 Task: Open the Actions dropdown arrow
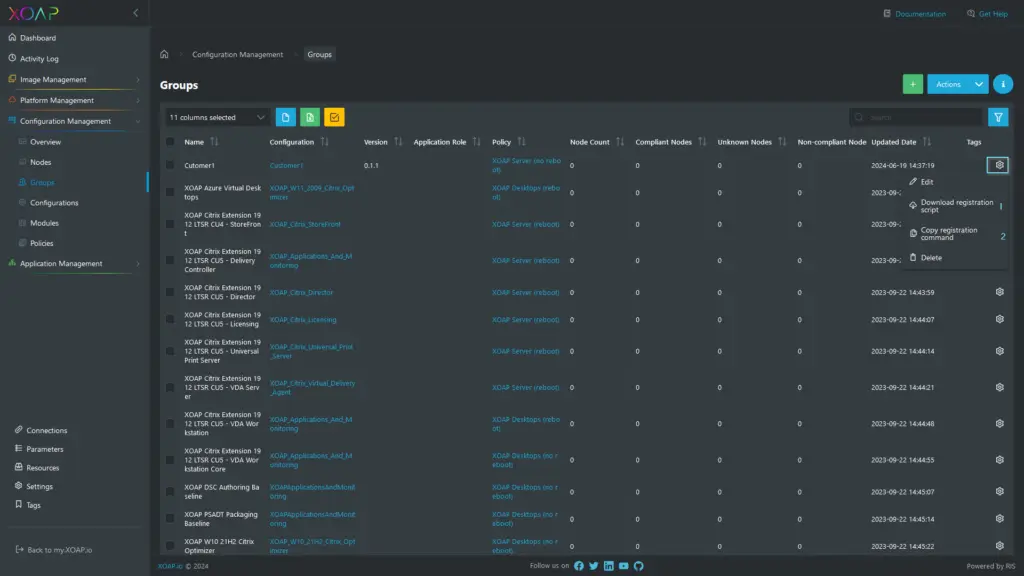pyautogui.click(x=978, y=84)
